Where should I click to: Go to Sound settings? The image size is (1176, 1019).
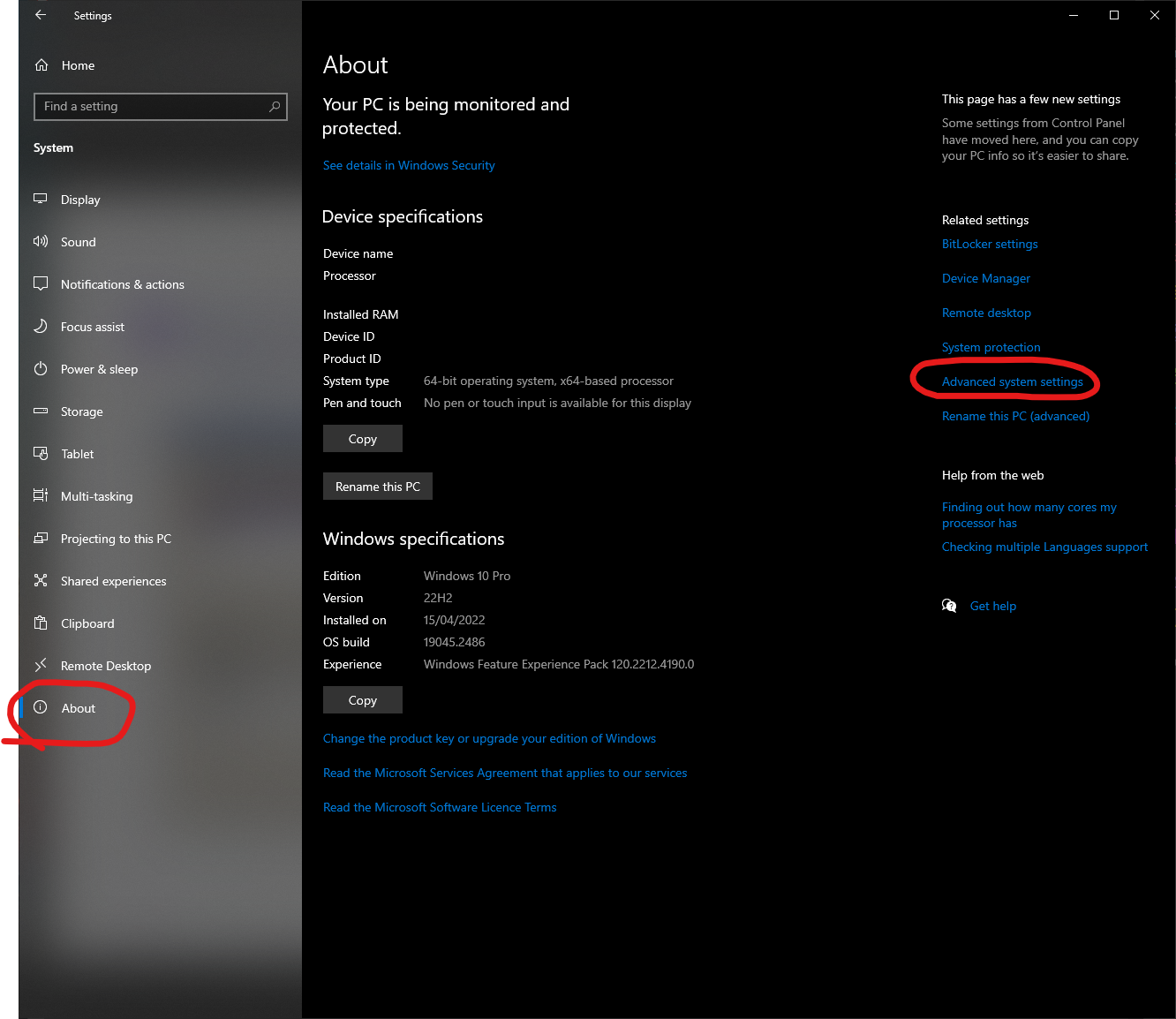tap(160, 242)
